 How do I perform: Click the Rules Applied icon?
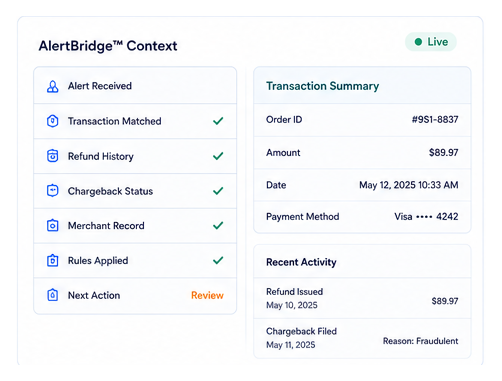tap(52, 260)
